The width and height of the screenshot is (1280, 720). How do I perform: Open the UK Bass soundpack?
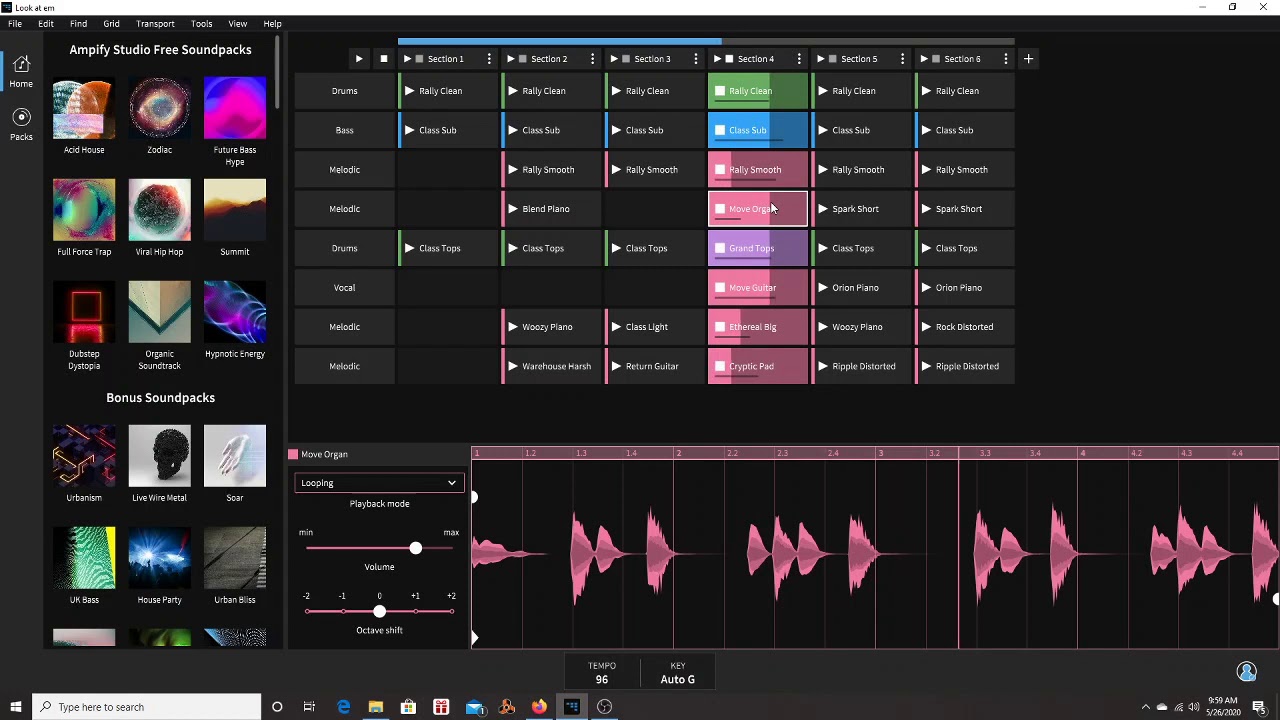[x=84, y=558]
